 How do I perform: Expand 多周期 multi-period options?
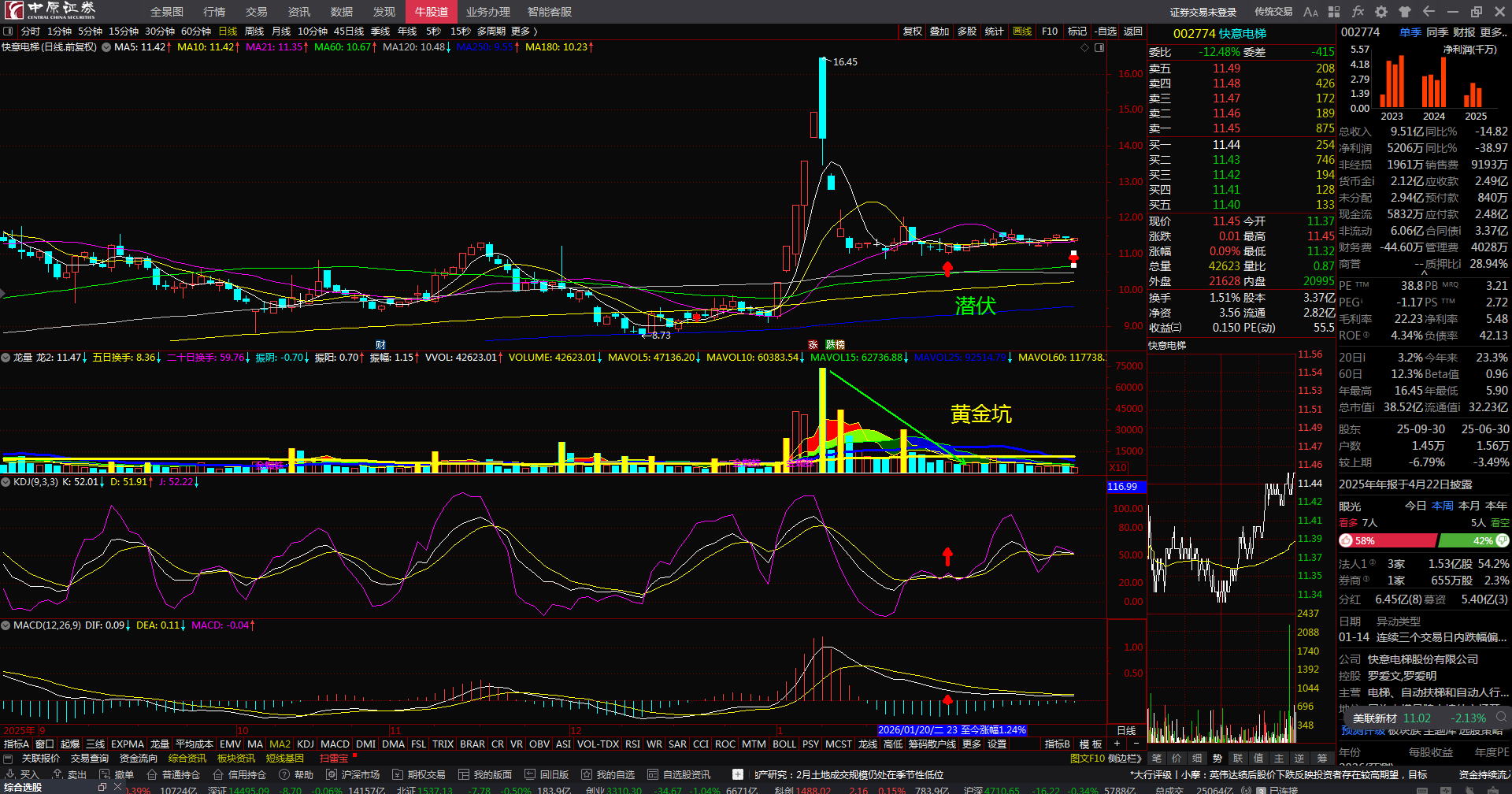tap(491, 32)
